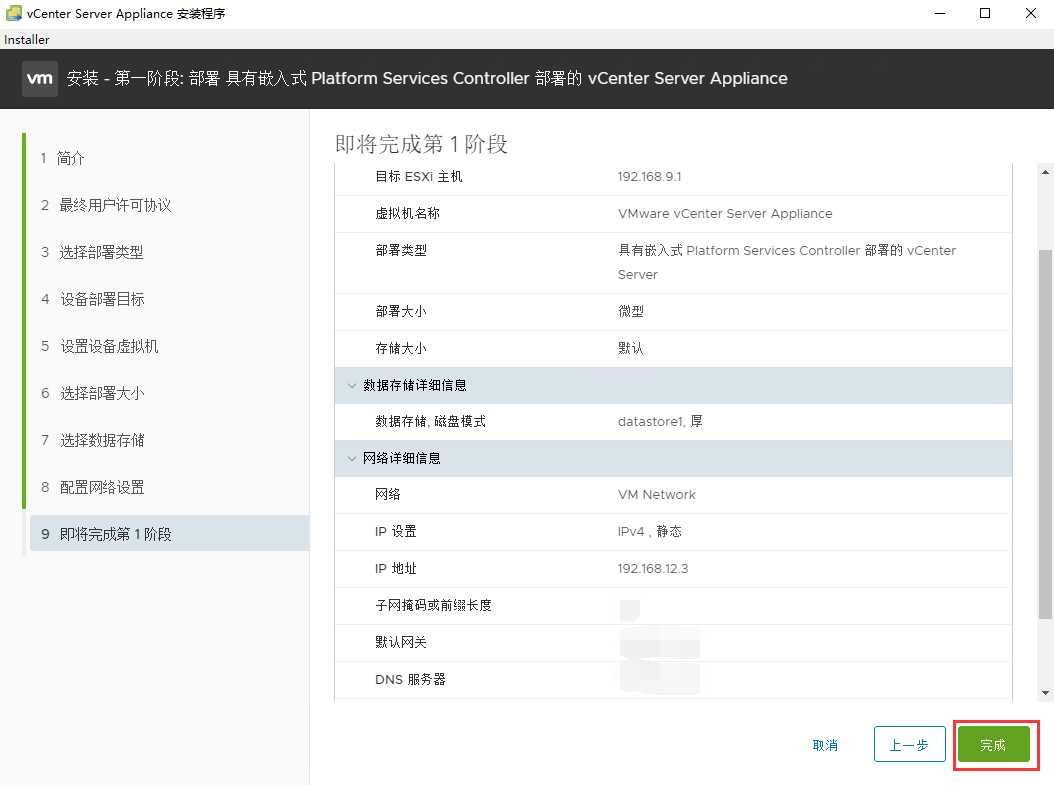This screenshot has width=1054, height=785.
Task: Click the scrollbar down arrow
Action: point(1045,691)
